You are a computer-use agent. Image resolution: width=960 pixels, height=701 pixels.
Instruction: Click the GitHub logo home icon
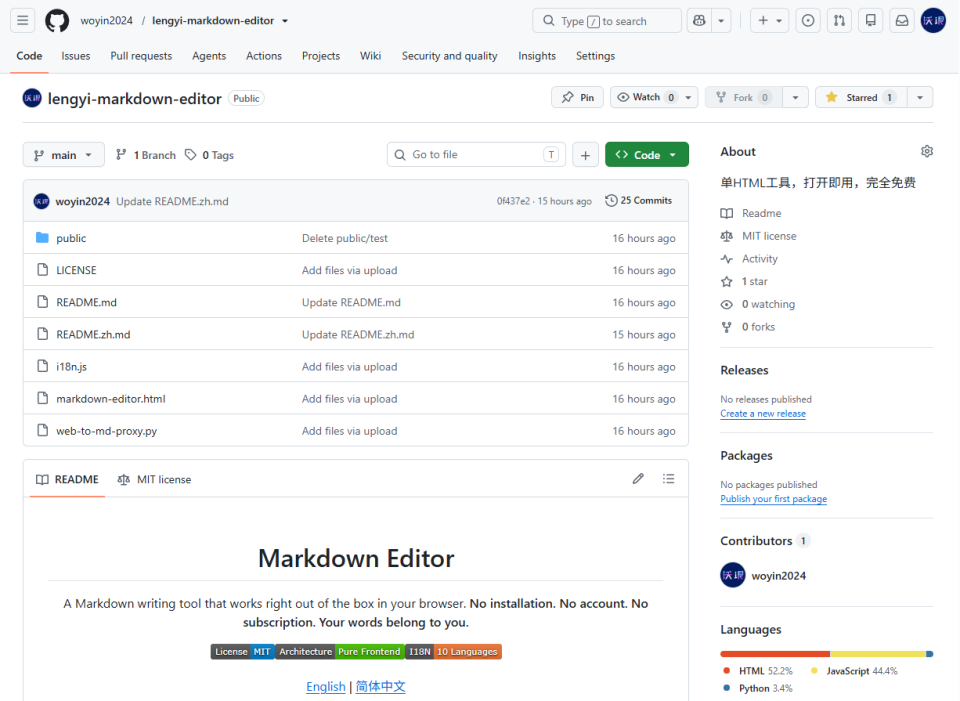57,21
